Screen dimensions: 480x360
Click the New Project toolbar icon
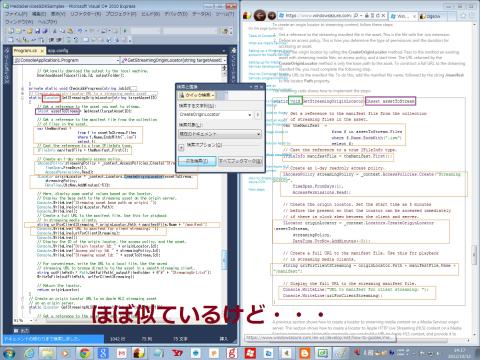[11, 31]
